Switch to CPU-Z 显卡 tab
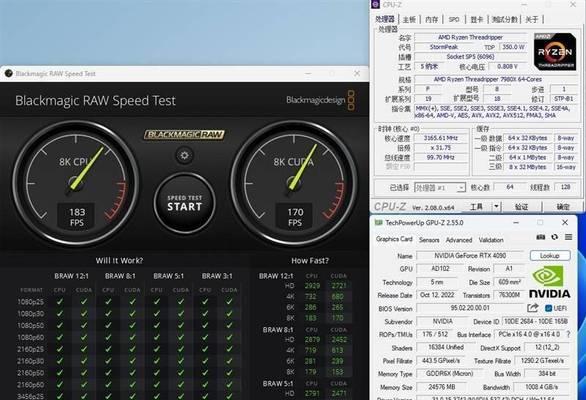586x400 pixels. tap(476, 19)
